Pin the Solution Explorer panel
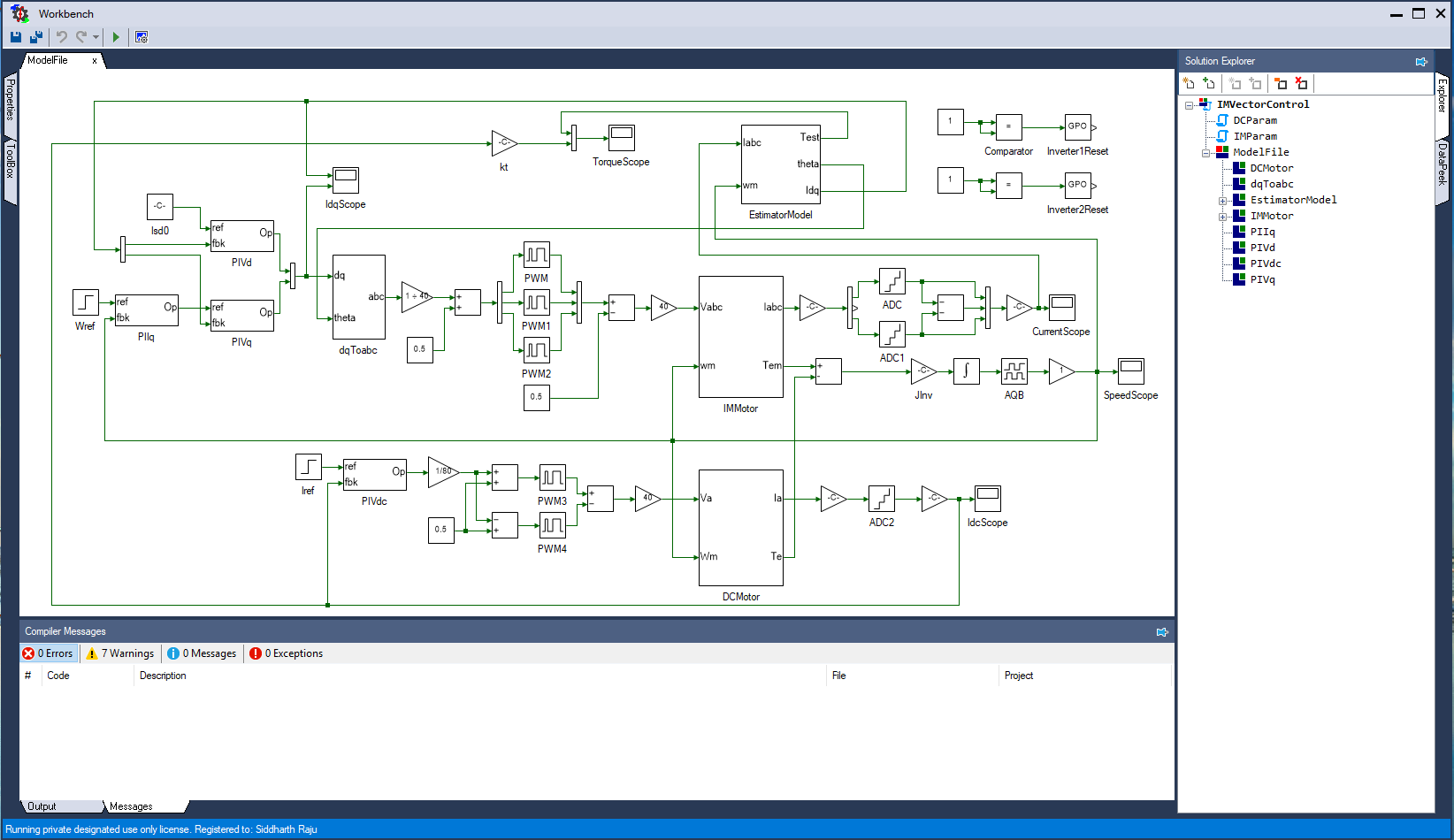This screenshot has height=840, width=1454. point(1421,62)
